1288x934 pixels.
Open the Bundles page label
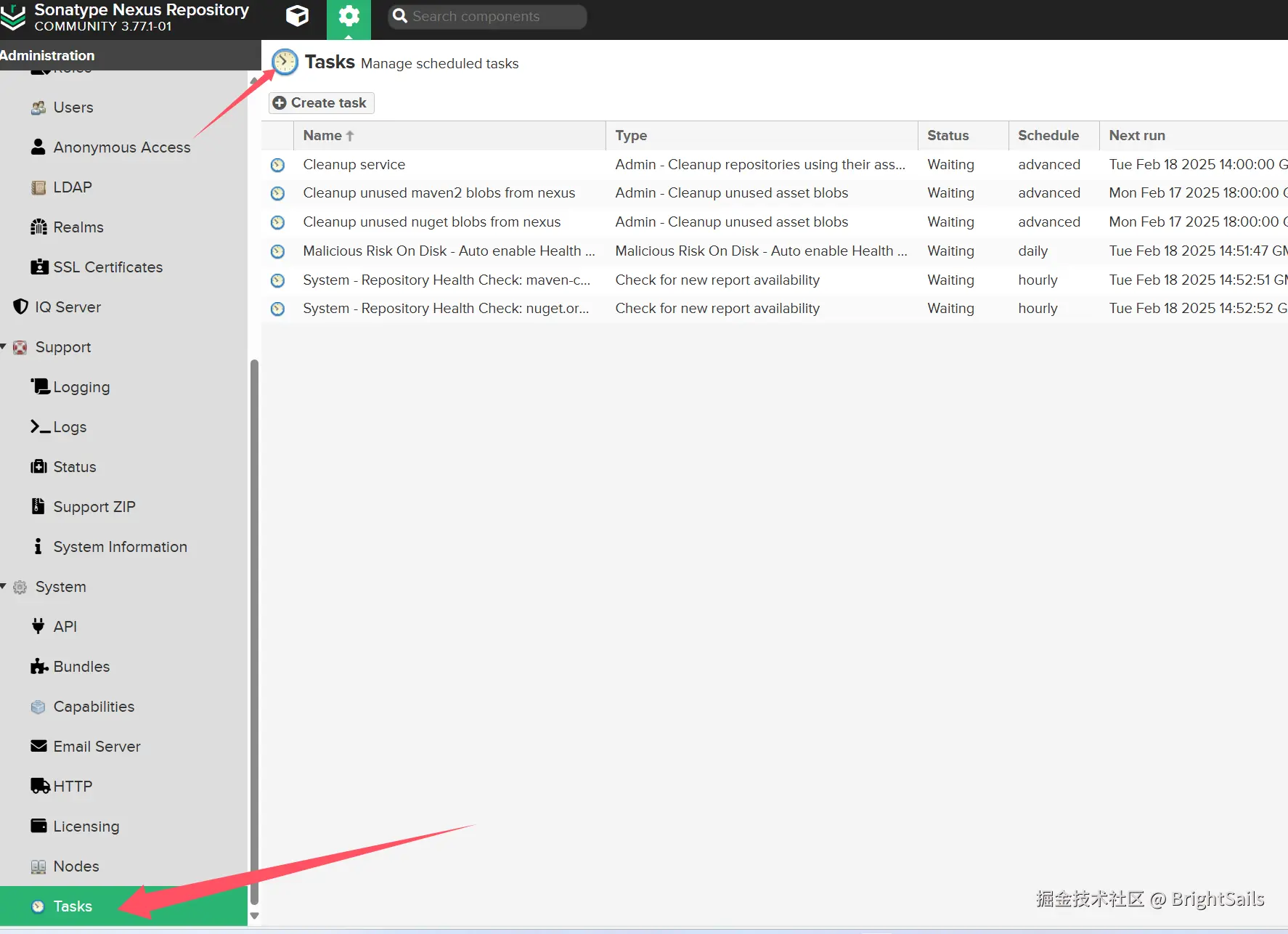(x=81, y=667)
